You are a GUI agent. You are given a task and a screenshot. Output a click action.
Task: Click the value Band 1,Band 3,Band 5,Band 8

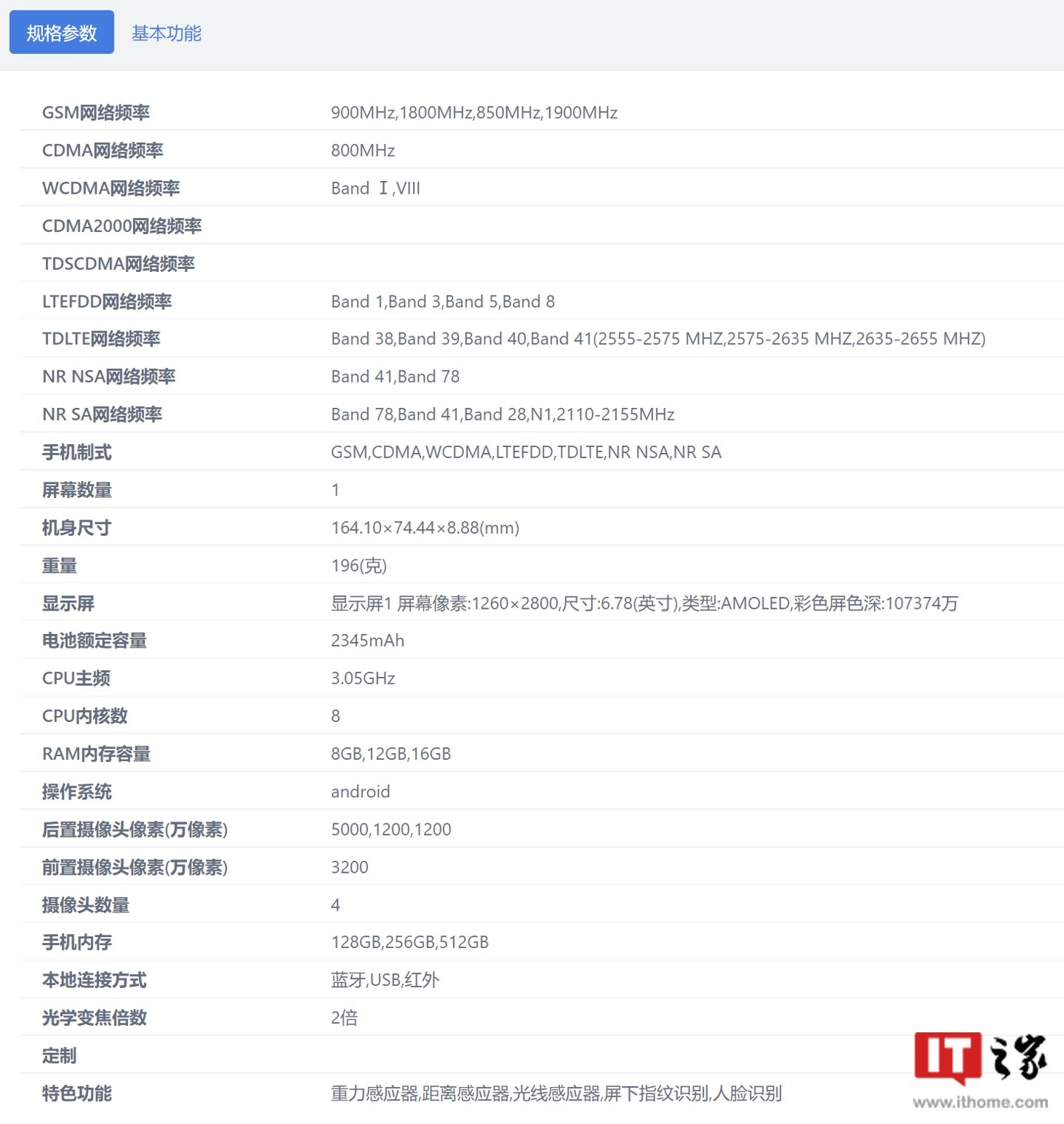[443, 301]
